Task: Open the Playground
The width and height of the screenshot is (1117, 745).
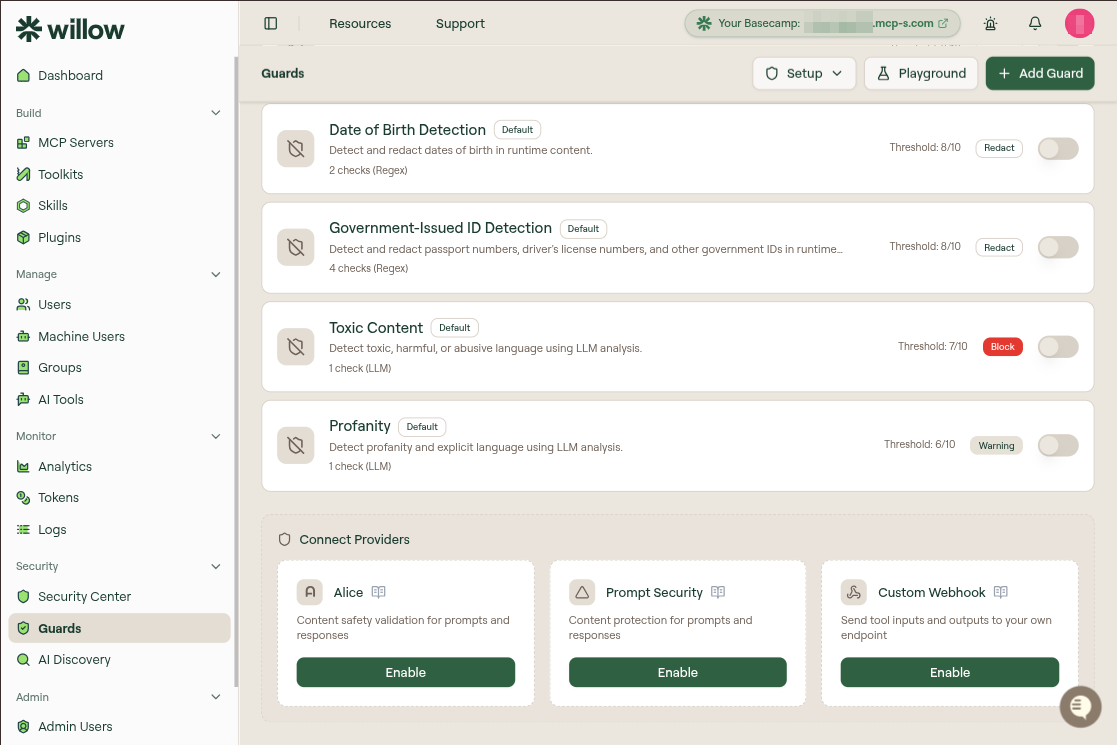Action: pyautogui.click(x=921, y=73)
